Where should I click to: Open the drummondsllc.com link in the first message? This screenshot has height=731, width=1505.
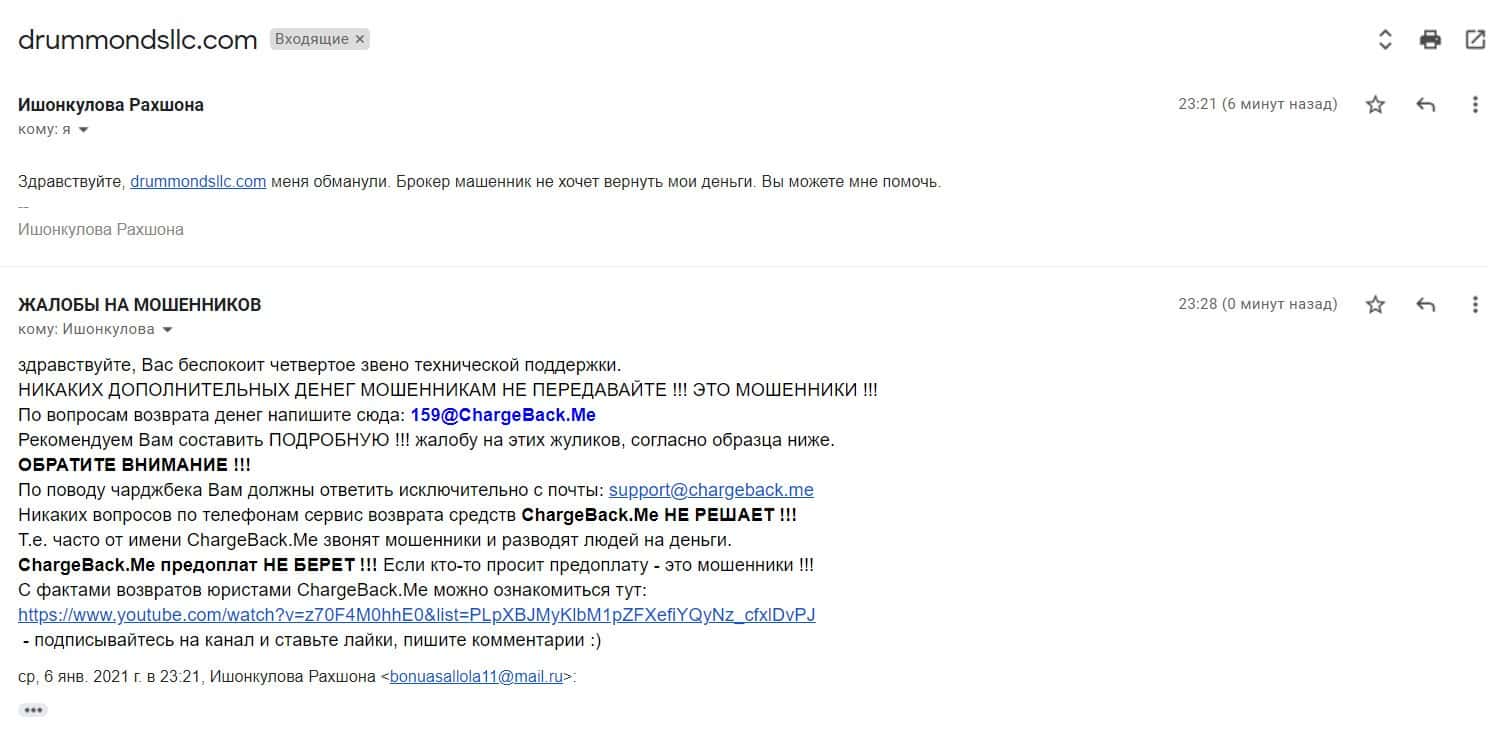[x=198, y=182]
